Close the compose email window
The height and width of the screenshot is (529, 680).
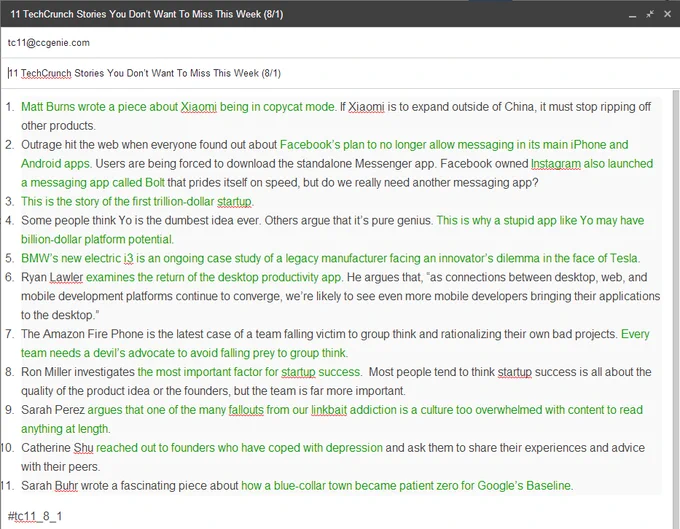667,14
